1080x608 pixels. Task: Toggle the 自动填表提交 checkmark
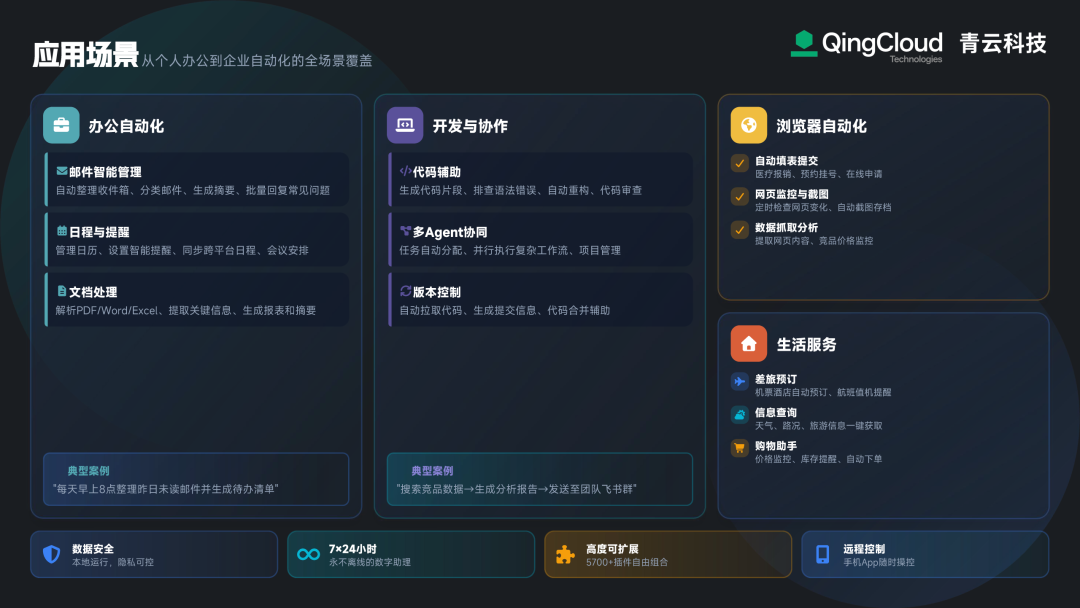[740, 163]
